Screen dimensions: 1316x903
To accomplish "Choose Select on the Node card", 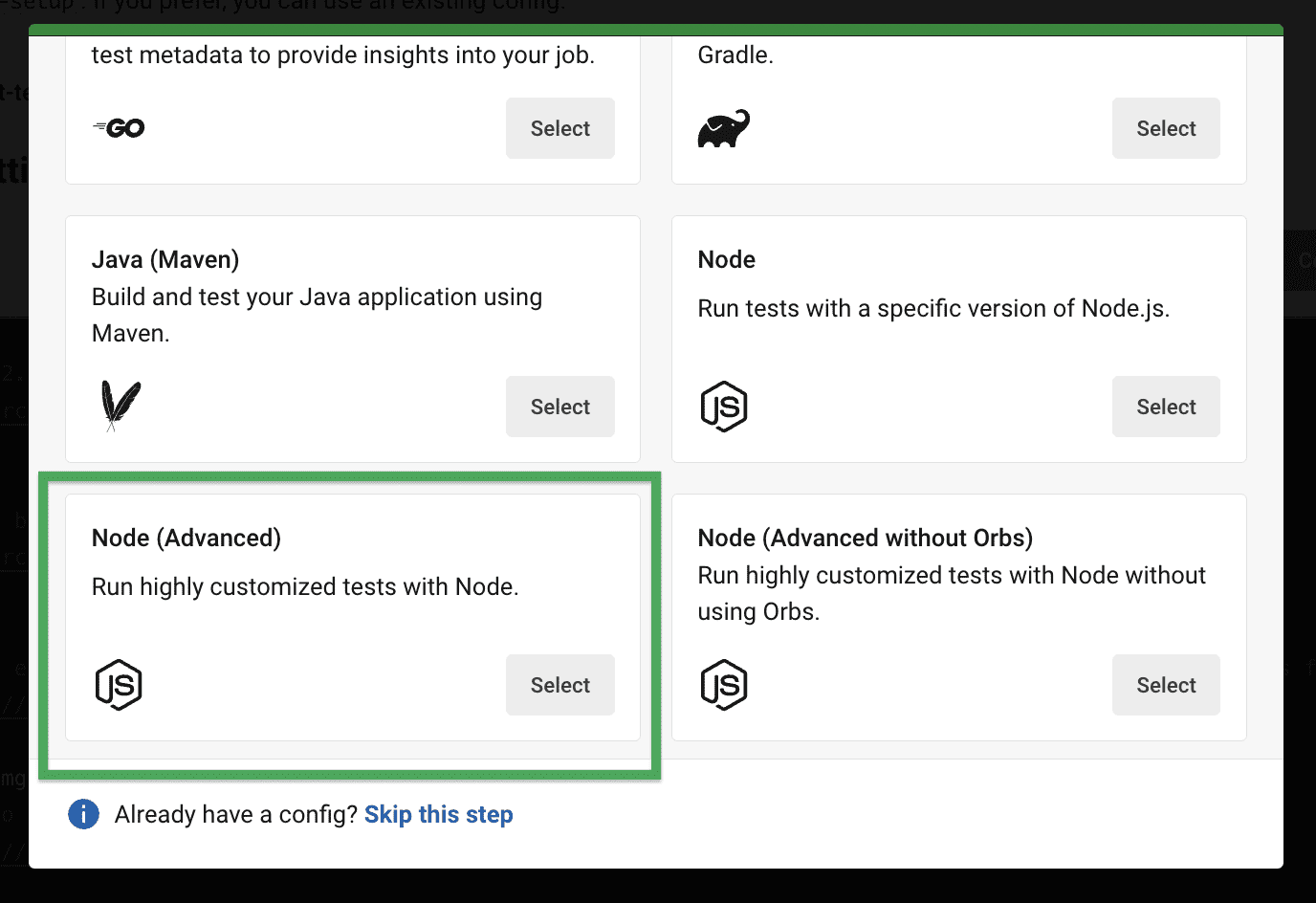I will (1166, 407).
